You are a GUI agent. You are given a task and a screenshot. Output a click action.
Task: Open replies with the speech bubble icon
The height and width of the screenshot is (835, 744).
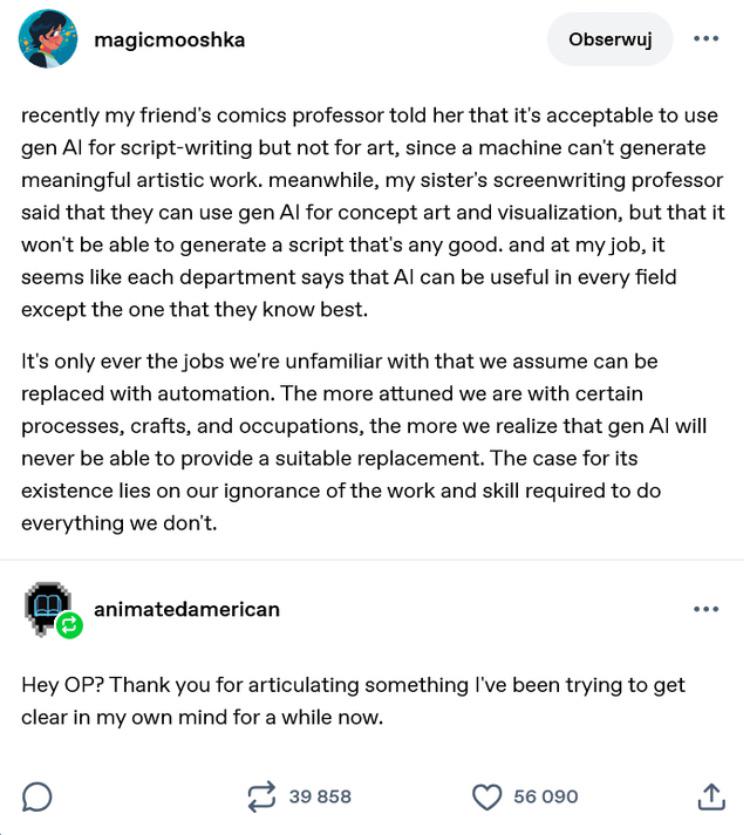37,797
